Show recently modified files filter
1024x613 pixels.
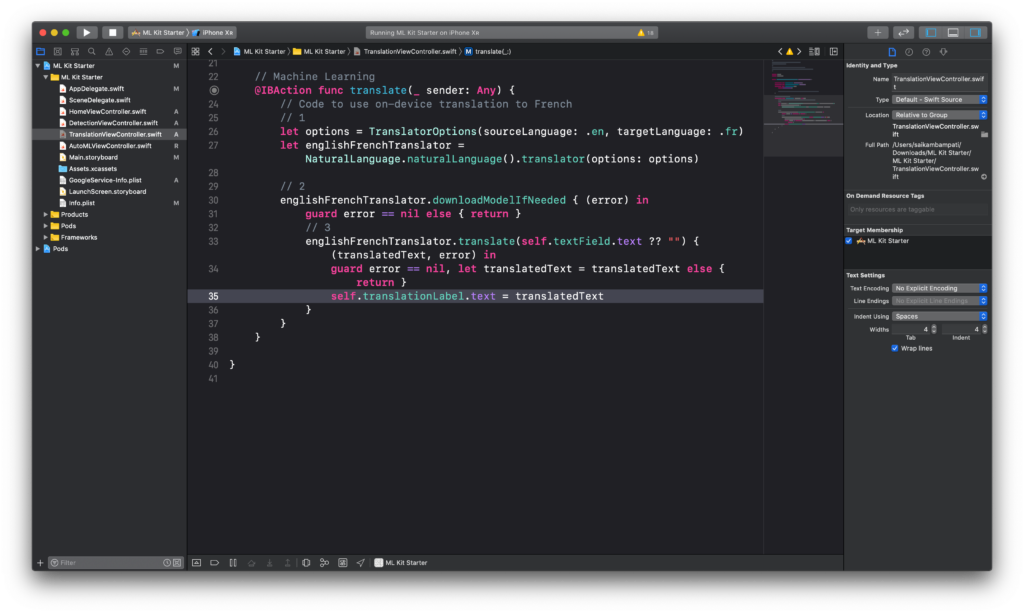tap(167, 563)
